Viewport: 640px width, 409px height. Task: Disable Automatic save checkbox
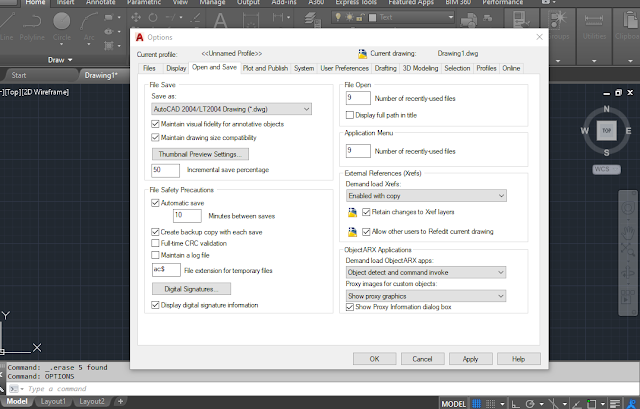point(155,203)
